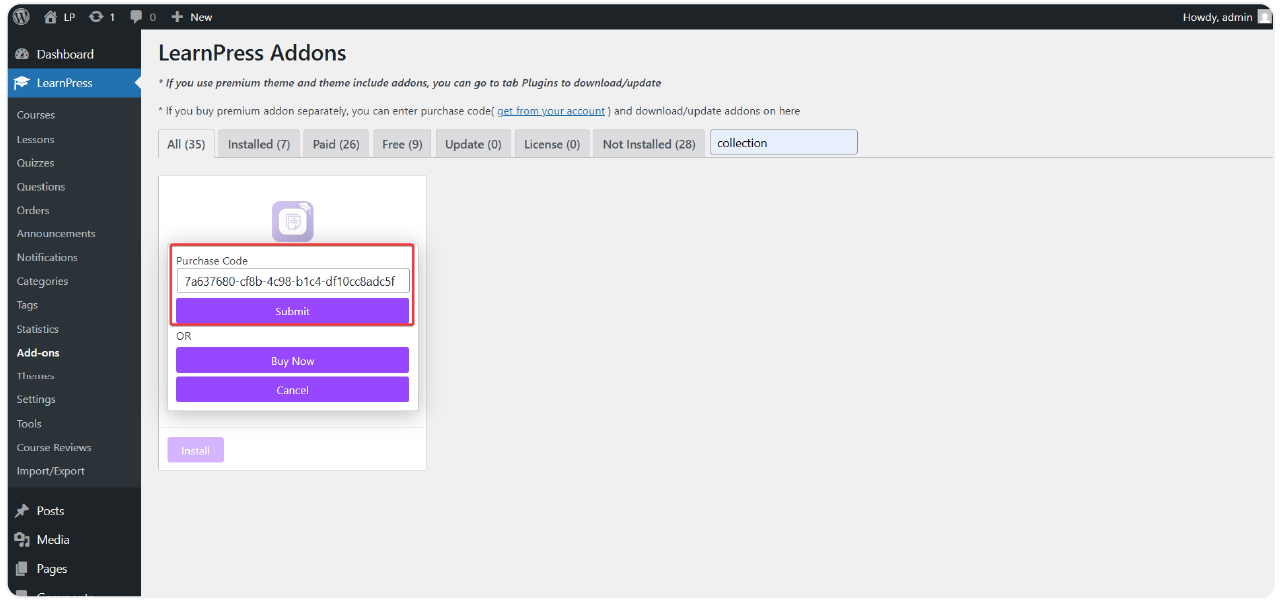Click the Buy Now button
This screenshot has height=601, width=1281.
coord(293,361)
